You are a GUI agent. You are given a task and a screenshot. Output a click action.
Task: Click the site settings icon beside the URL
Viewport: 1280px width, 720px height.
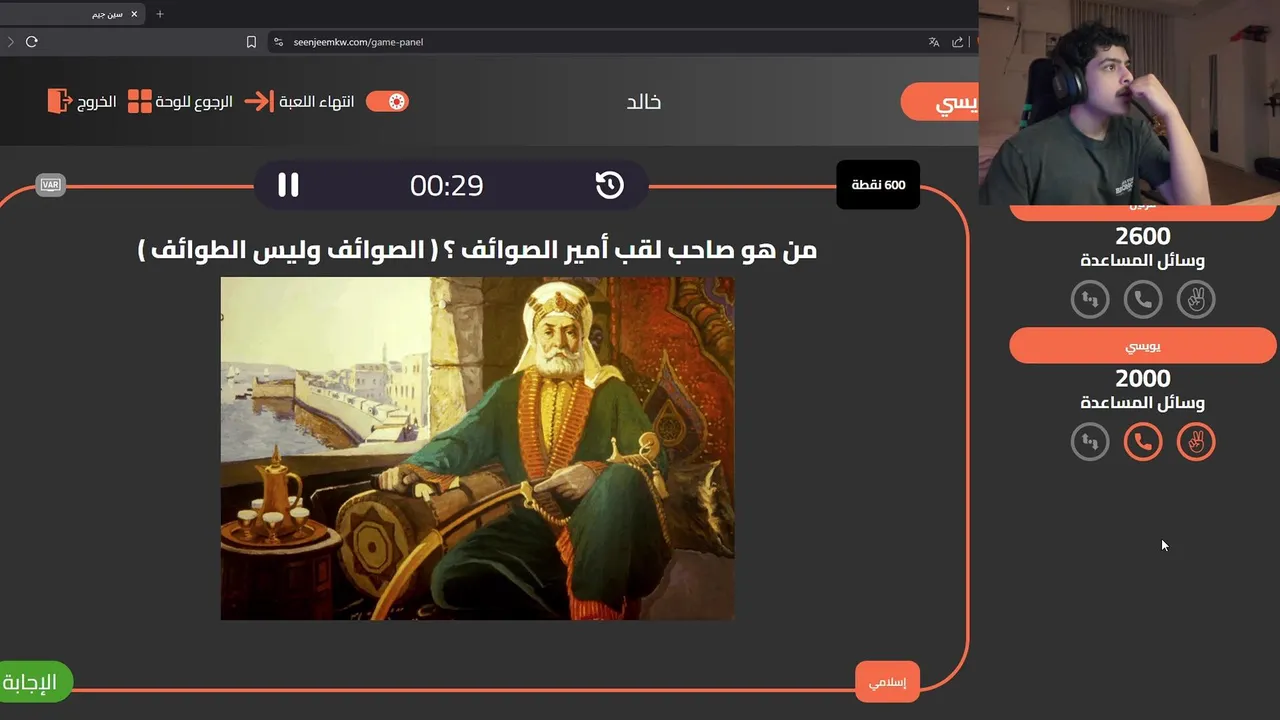coord(278,42)
